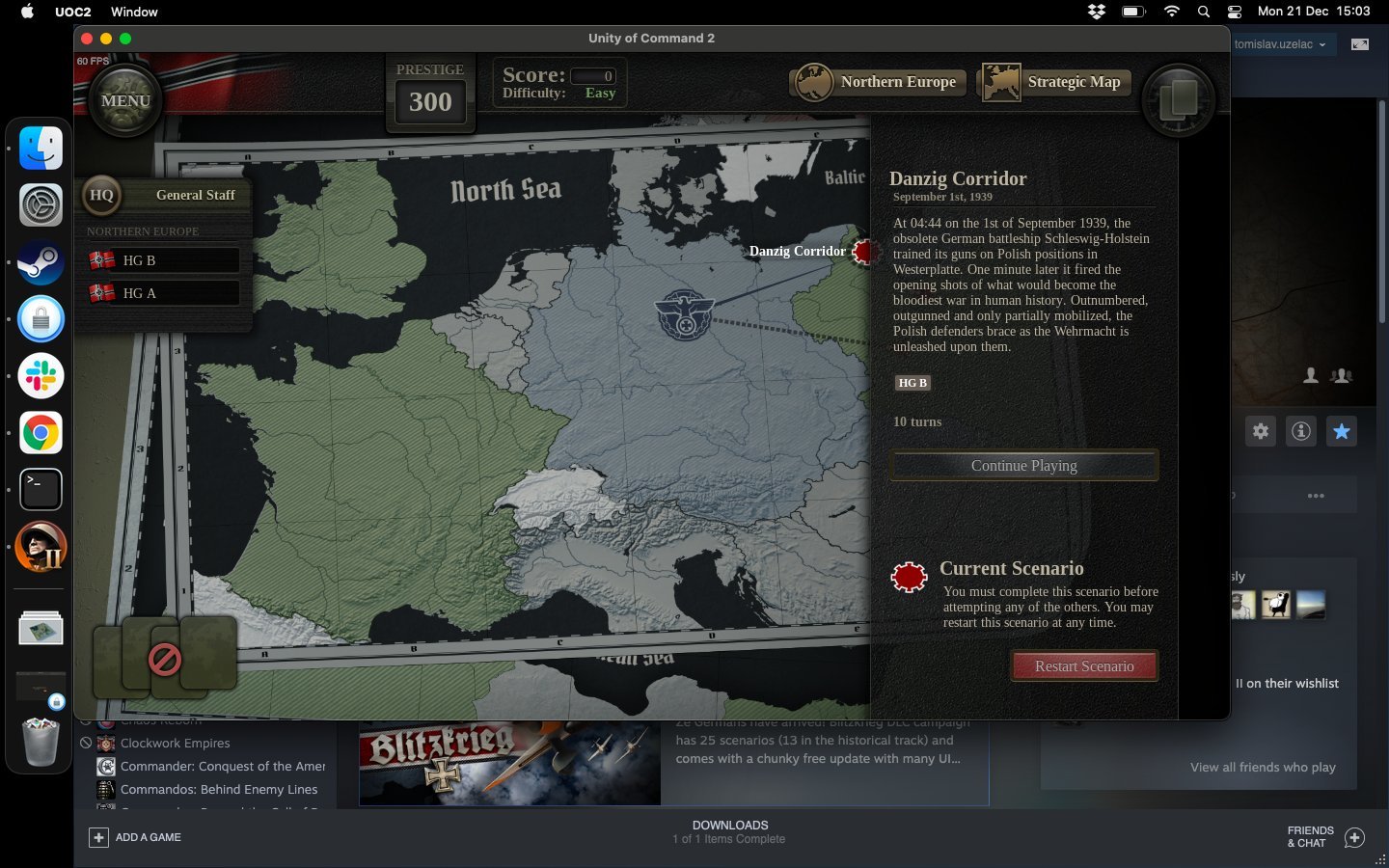The image size is (1389, 868).
Task: Launch Google Chrome from the Dock
Action: point(41,433)
